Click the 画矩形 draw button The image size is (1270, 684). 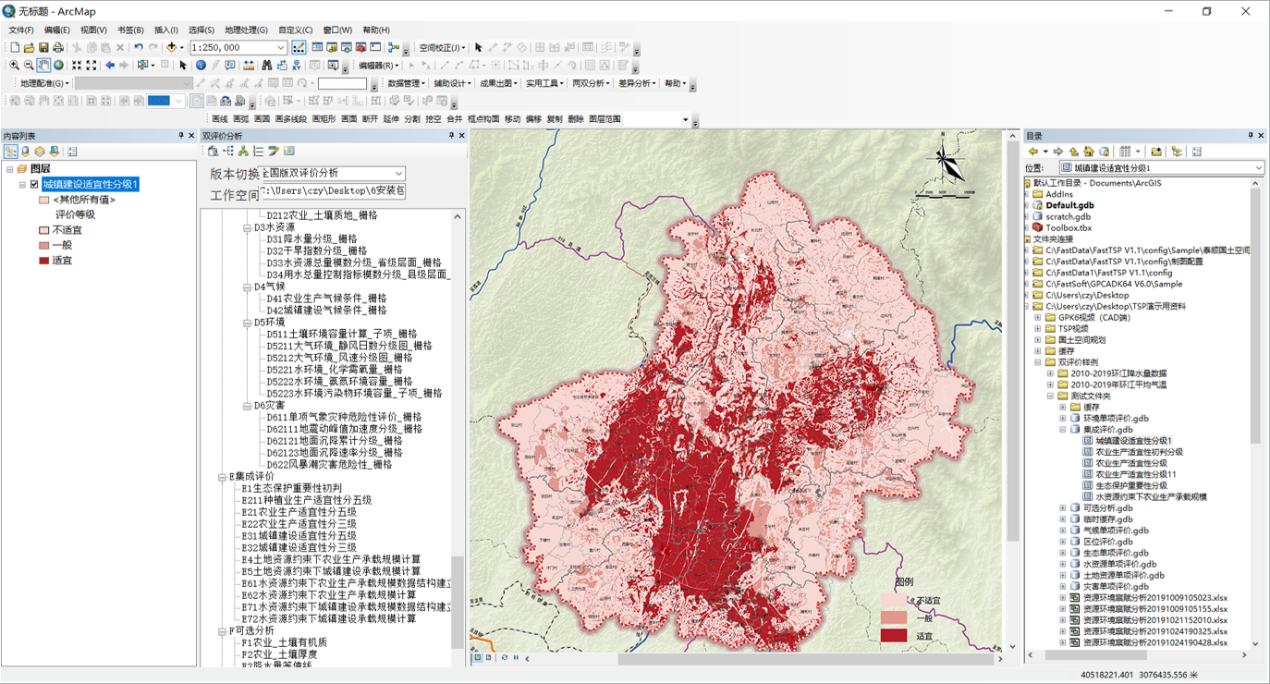click(x=323, y=118)
